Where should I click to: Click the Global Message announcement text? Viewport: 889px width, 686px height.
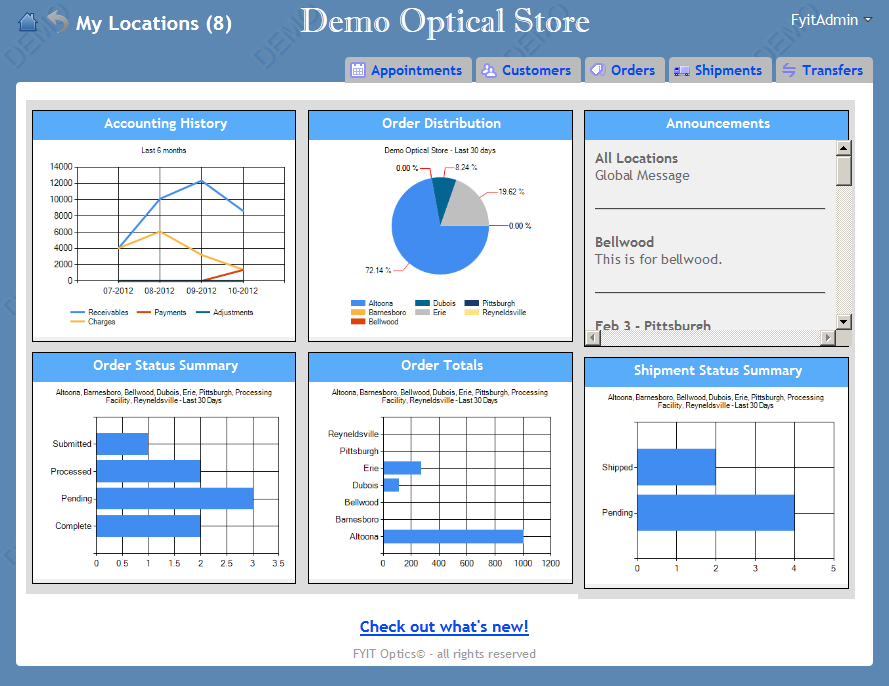tap(642, 176)
